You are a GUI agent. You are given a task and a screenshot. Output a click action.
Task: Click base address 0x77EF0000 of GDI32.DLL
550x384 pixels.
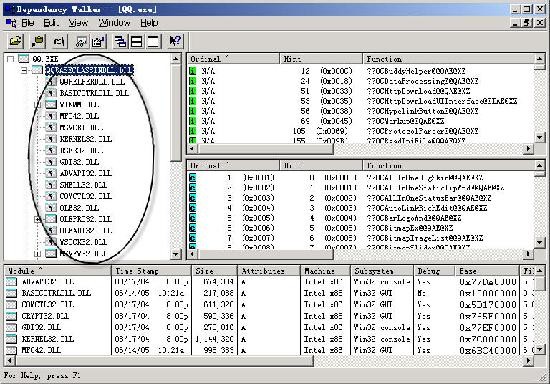[x=488, y=328]
